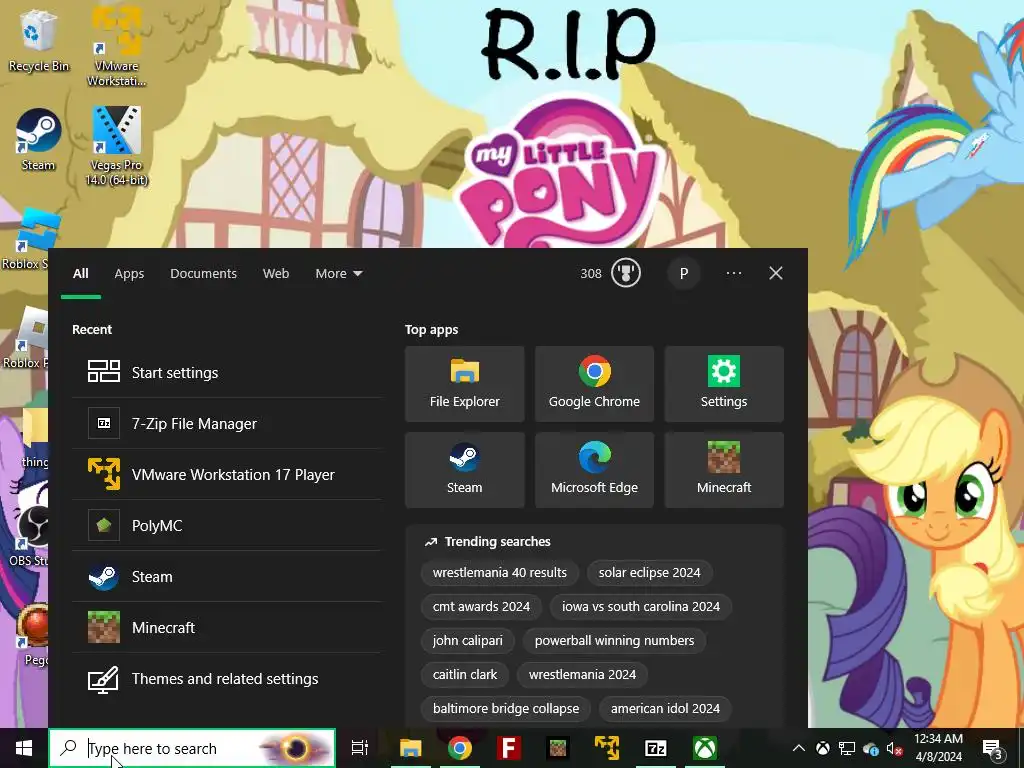The width and height of the screenshot is (1024, 768).
Task: Switch to the All search tab
Action: pyautogui.click(x=80, y=274)
